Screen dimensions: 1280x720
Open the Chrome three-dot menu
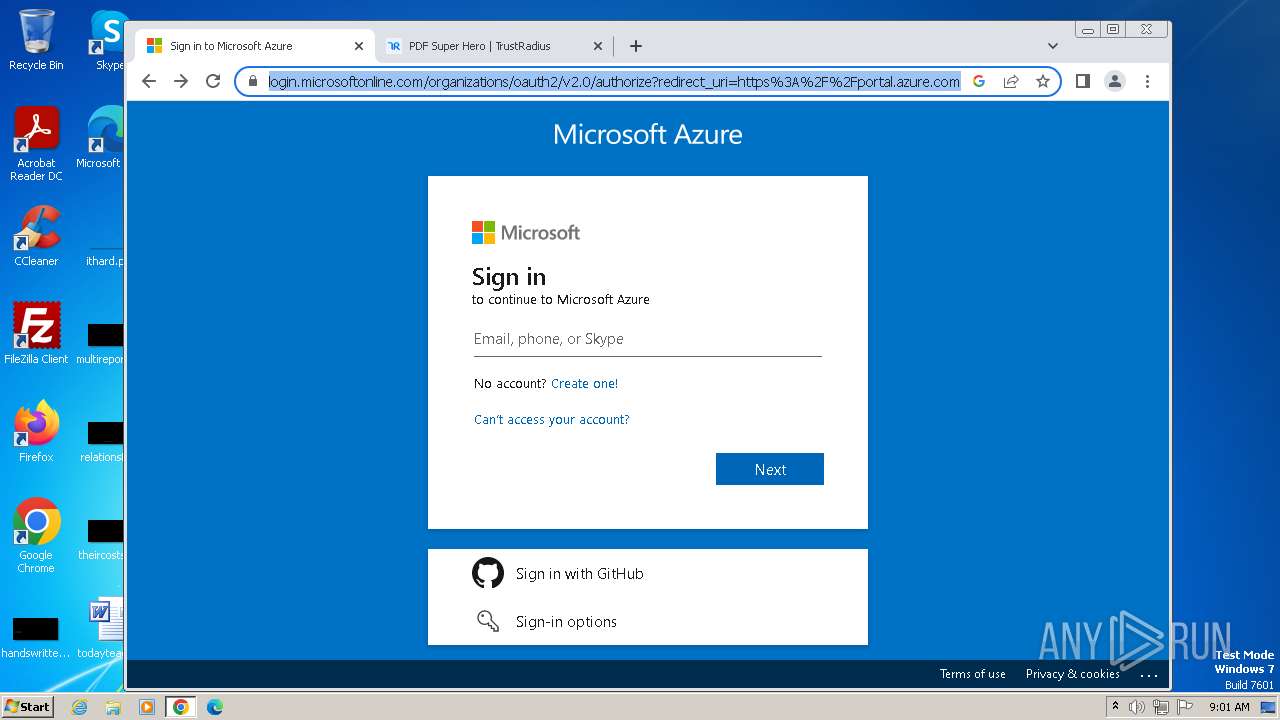(1147, 81)
